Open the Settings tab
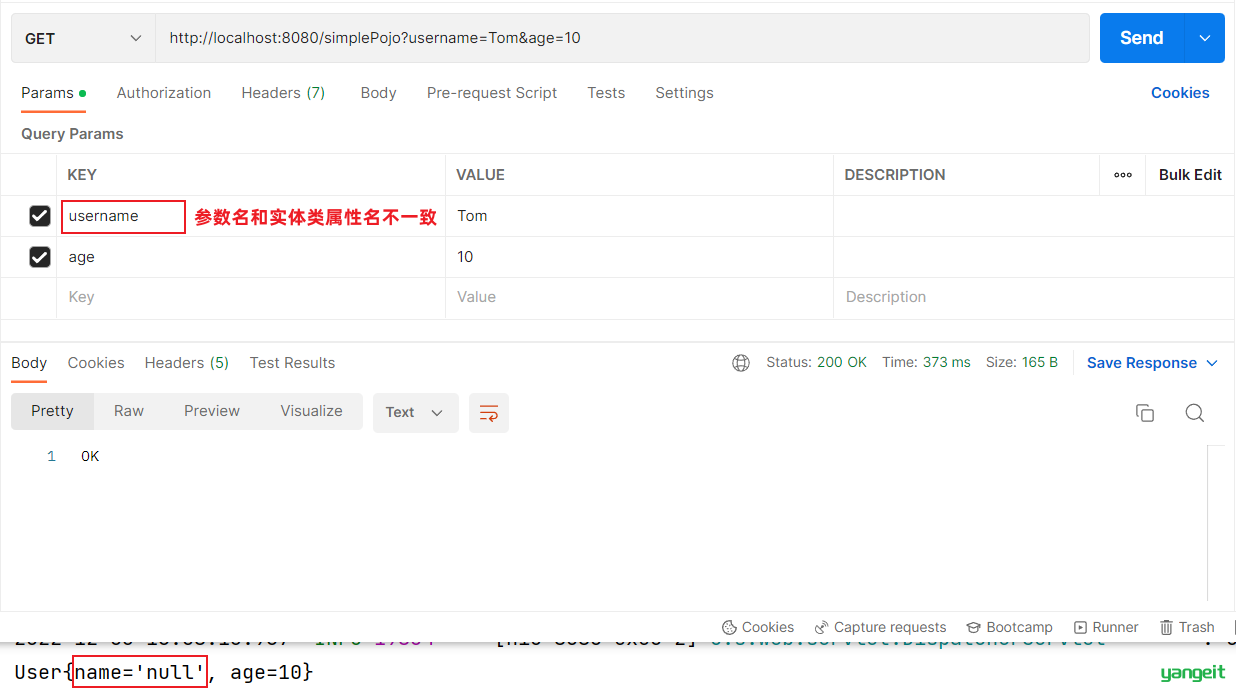 (684, 93)
